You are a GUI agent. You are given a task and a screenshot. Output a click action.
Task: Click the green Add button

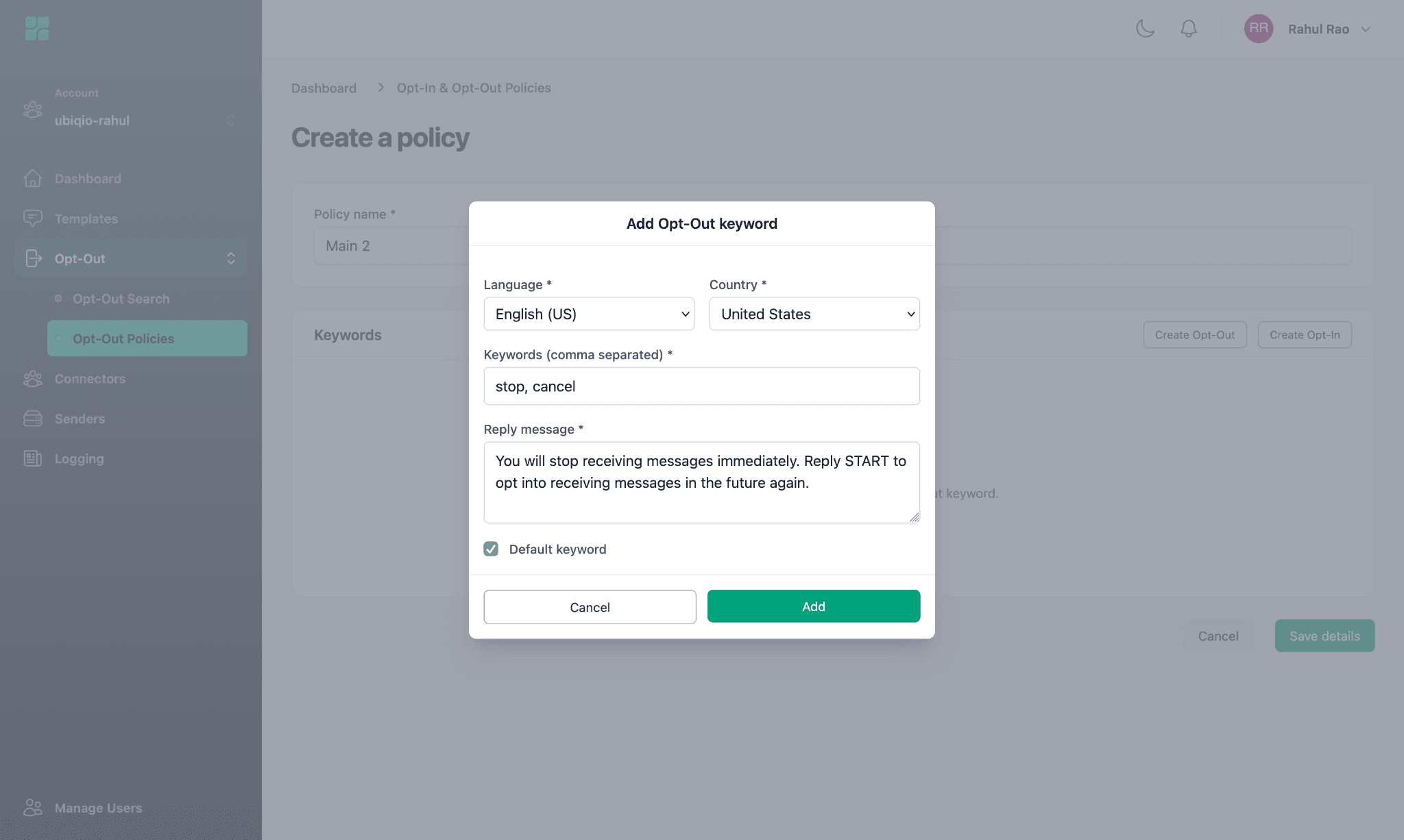point(814,606)
